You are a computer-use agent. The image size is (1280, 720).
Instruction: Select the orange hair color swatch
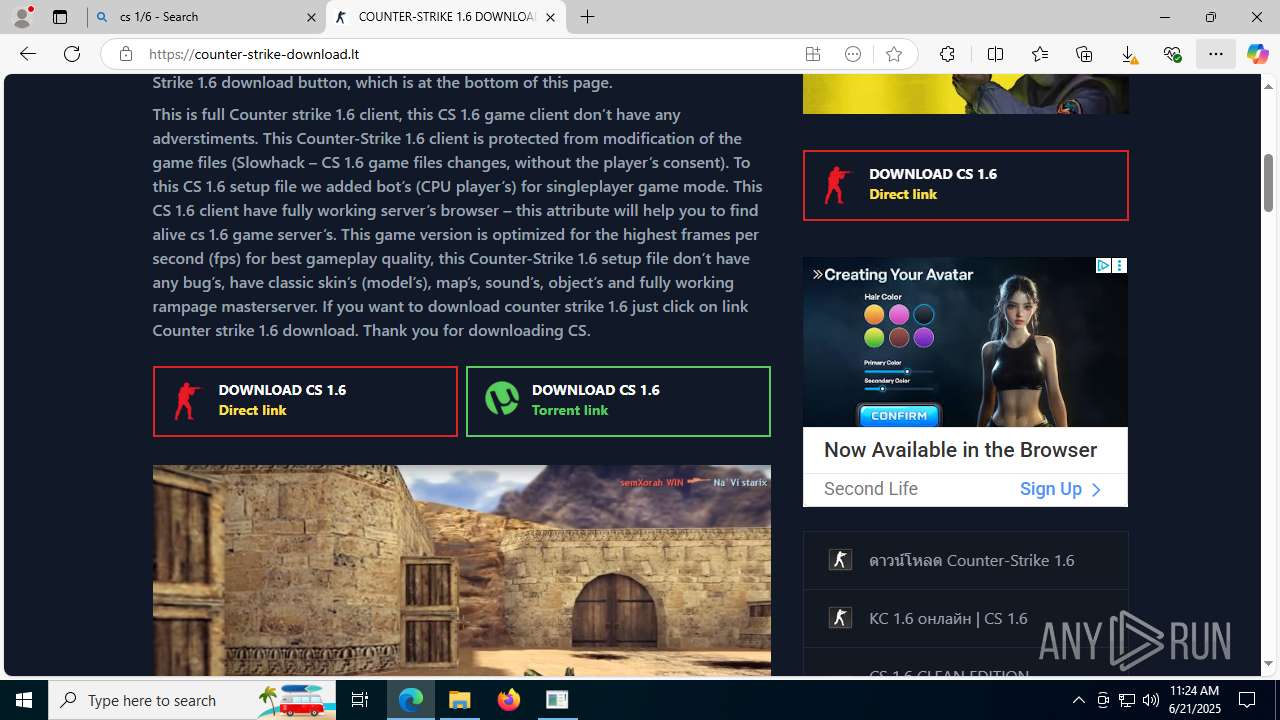(875, 314)
